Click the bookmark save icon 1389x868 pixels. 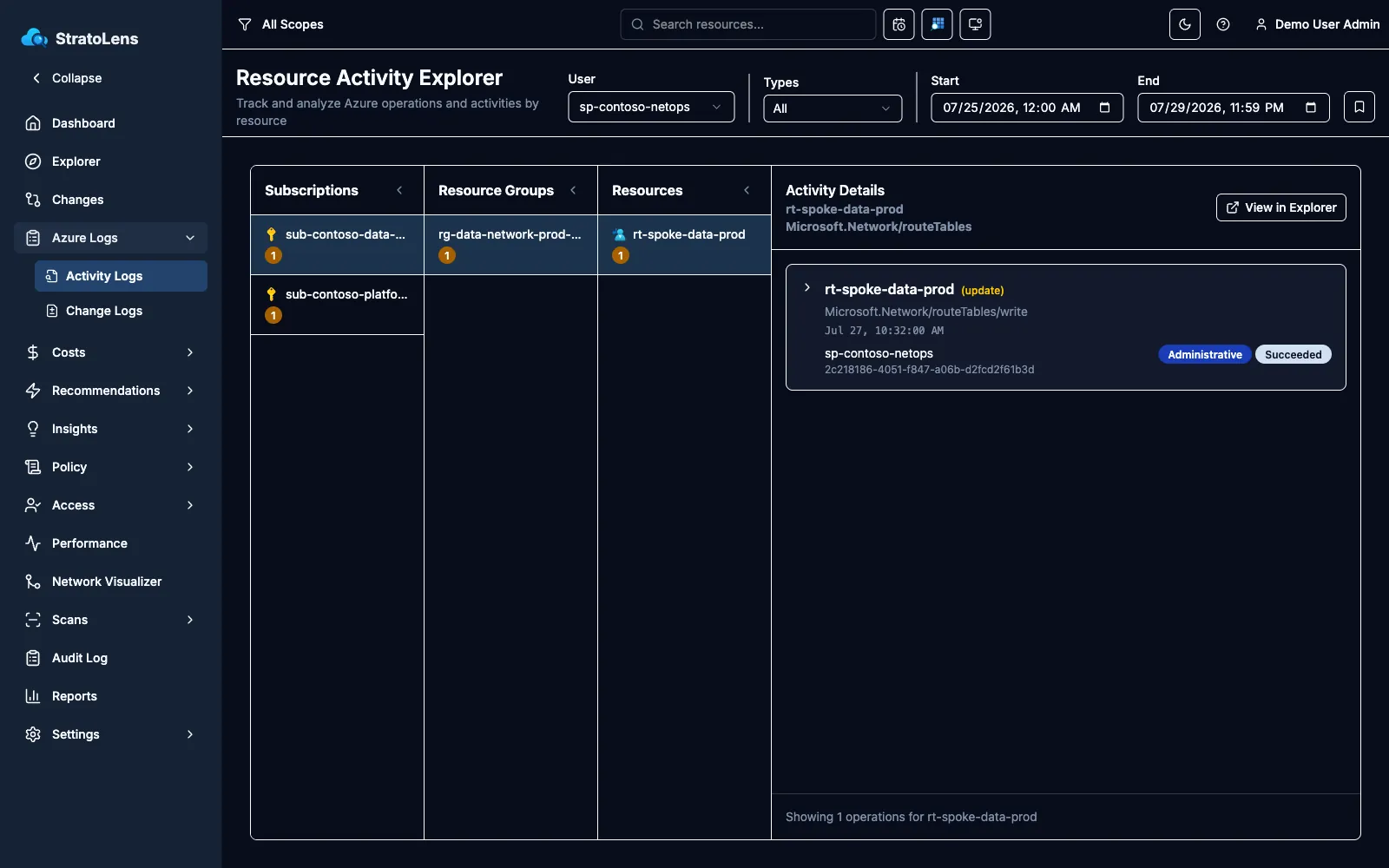point(1359,108)
